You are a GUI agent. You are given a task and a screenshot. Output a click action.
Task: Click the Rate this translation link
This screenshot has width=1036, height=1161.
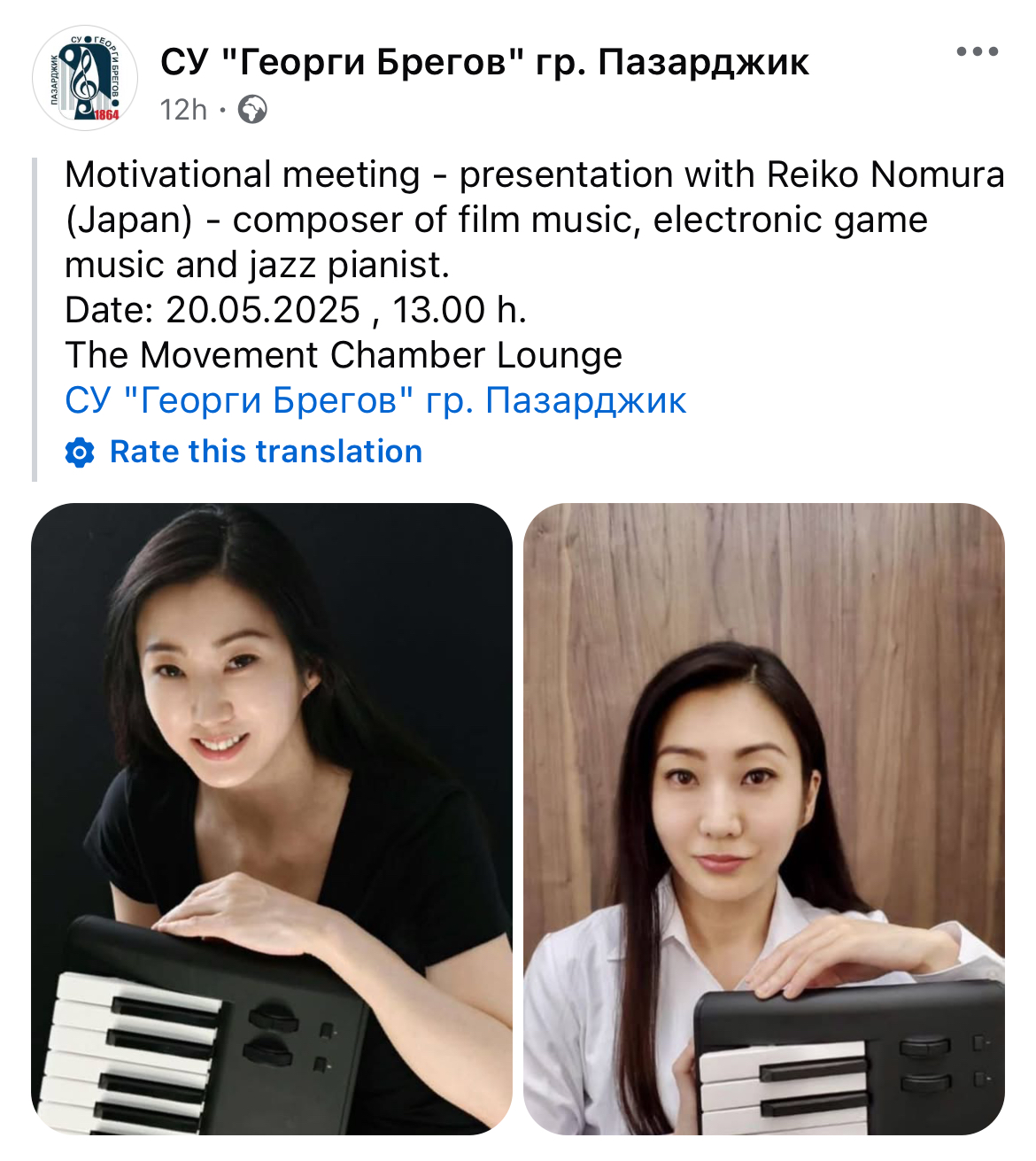(x=266, y=452)
